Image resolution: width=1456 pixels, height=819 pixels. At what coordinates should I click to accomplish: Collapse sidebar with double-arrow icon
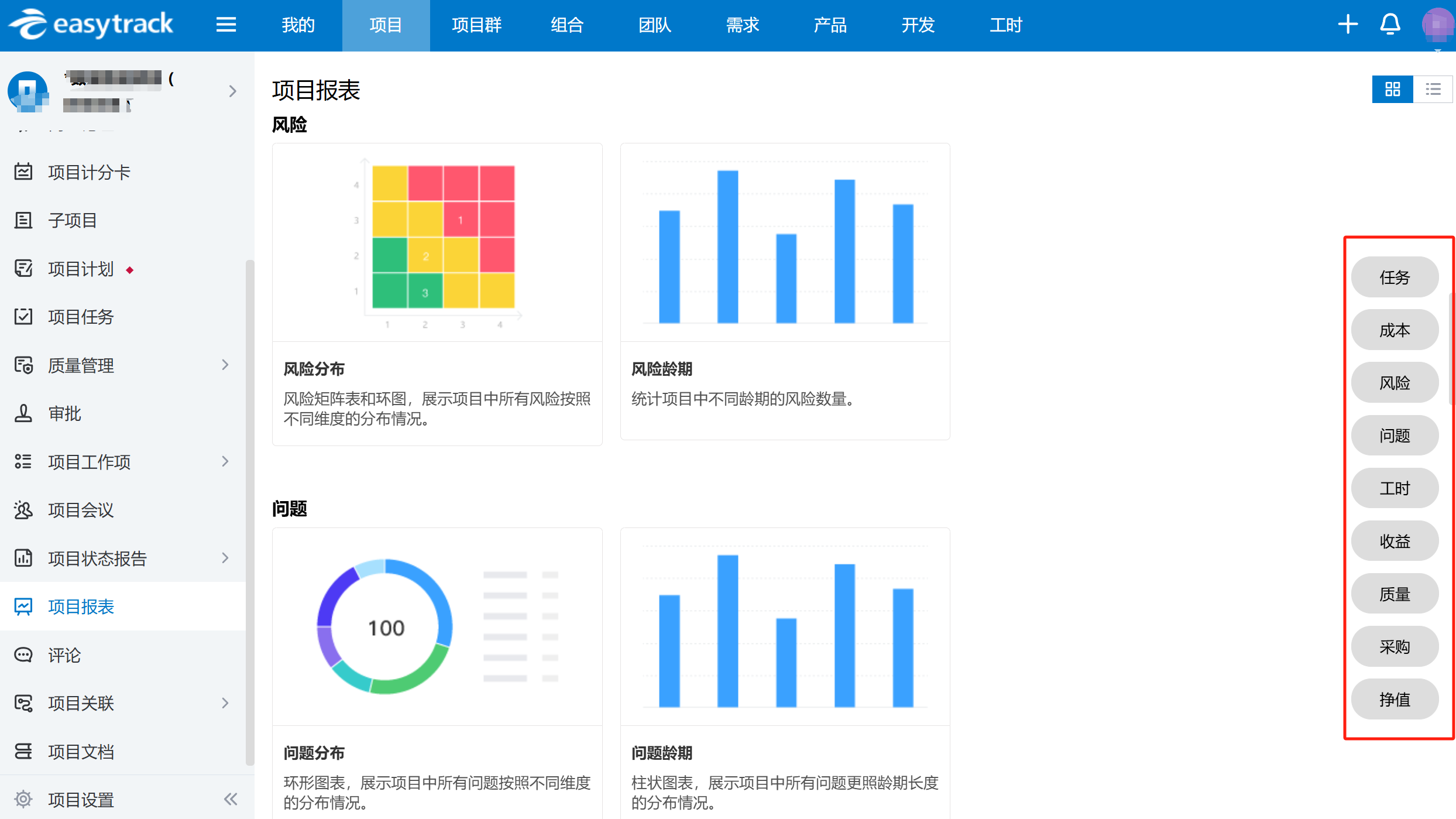[x=231, y=799]
